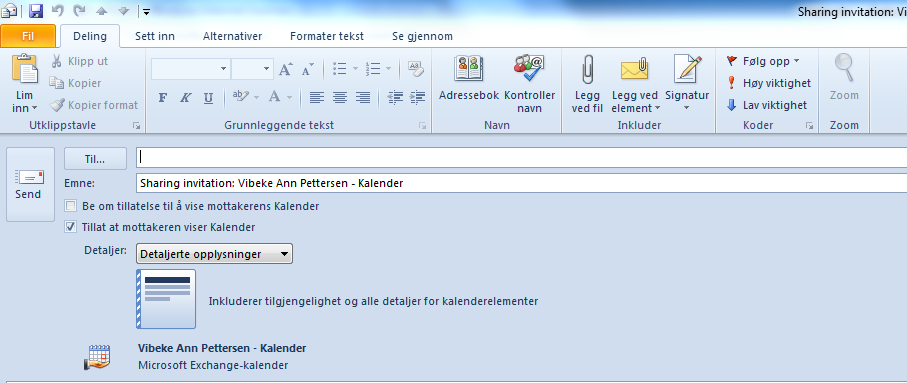Click the Send button

tap(30, 185)
